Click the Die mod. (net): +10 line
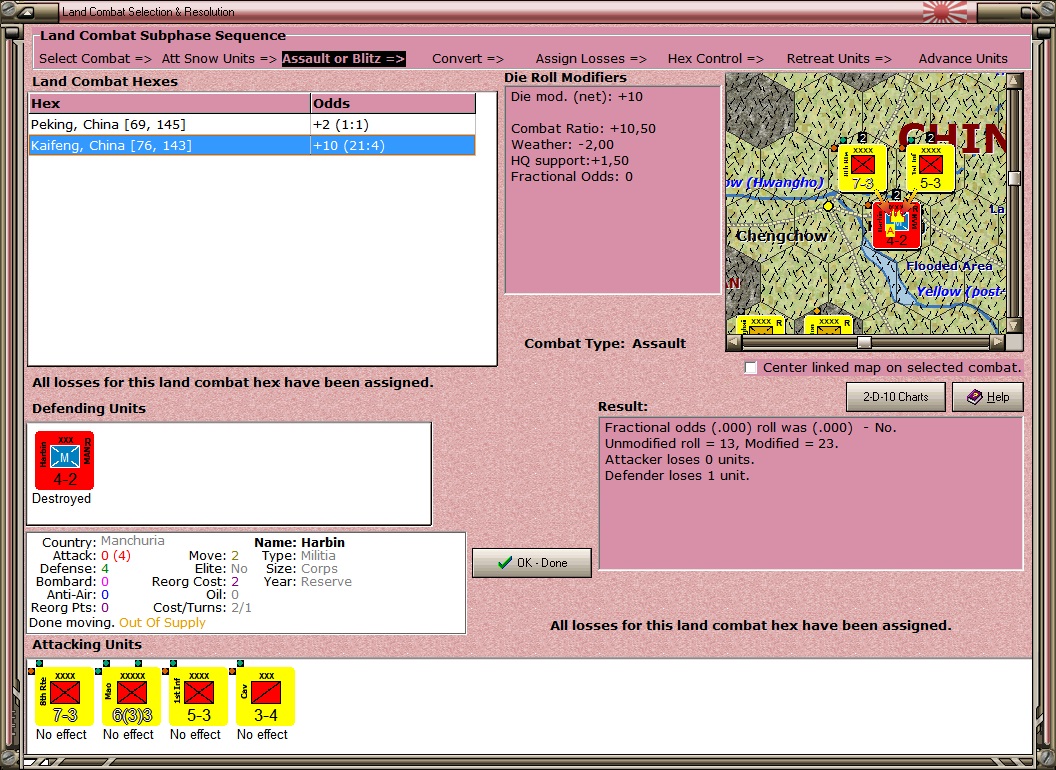This screenshot has width=1056, height=770. pyautogui.click(x=576, y=96)
